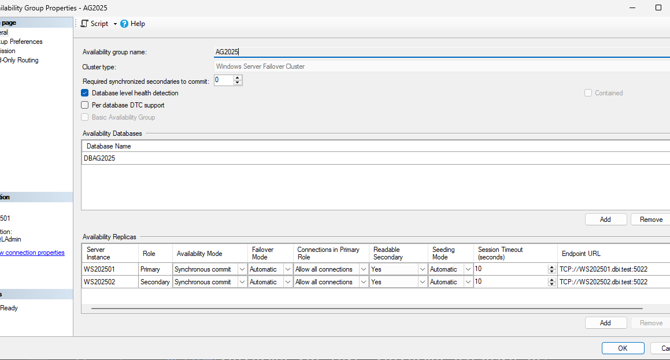Confirm the dialog with OK

point(623,348)
